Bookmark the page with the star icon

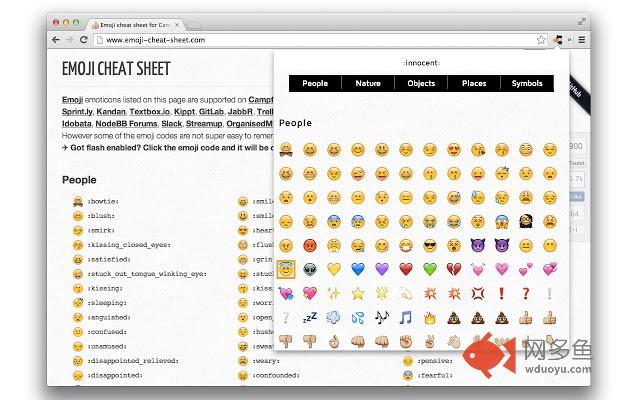541,40
